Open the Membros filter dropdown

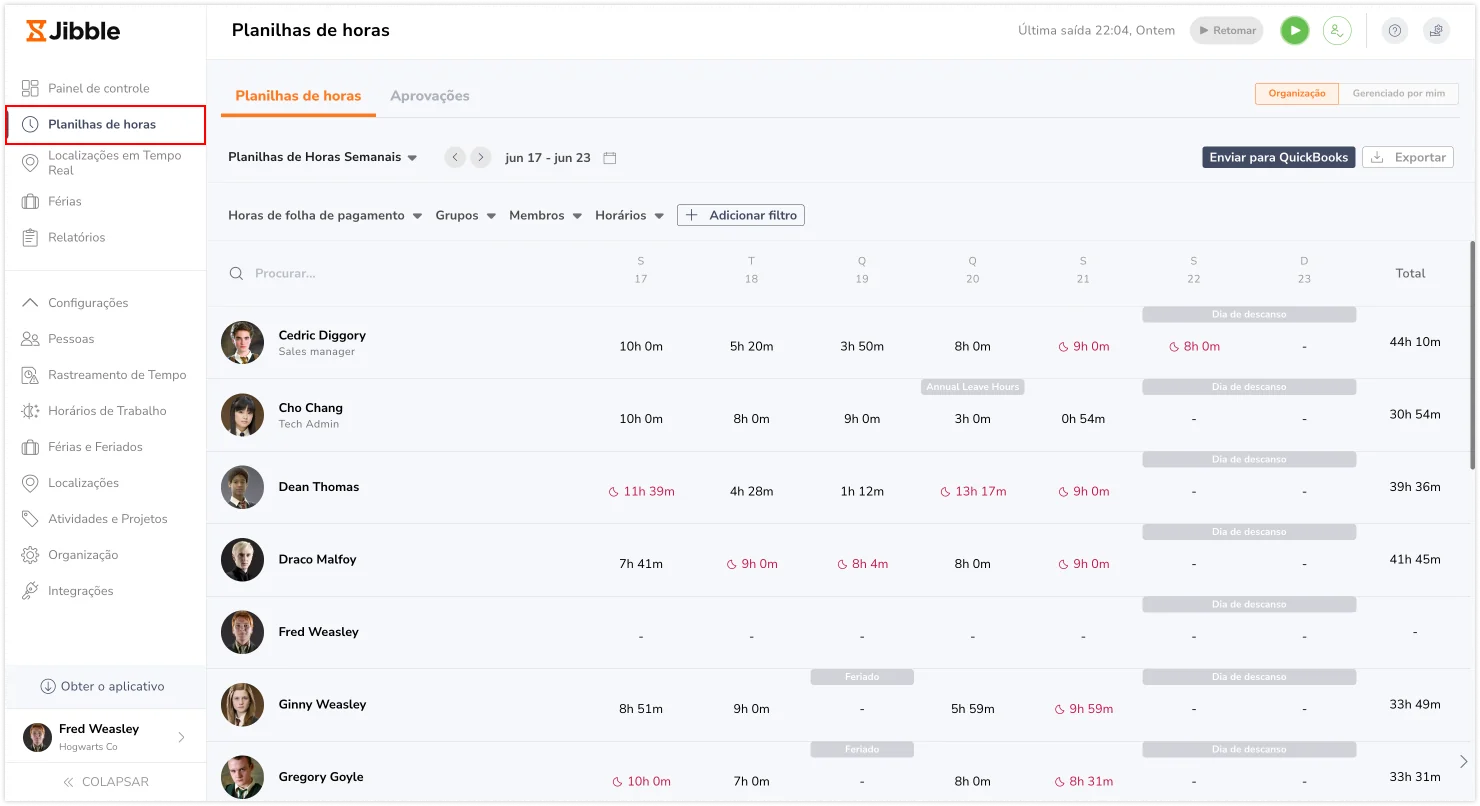click(x=545, y=216)
